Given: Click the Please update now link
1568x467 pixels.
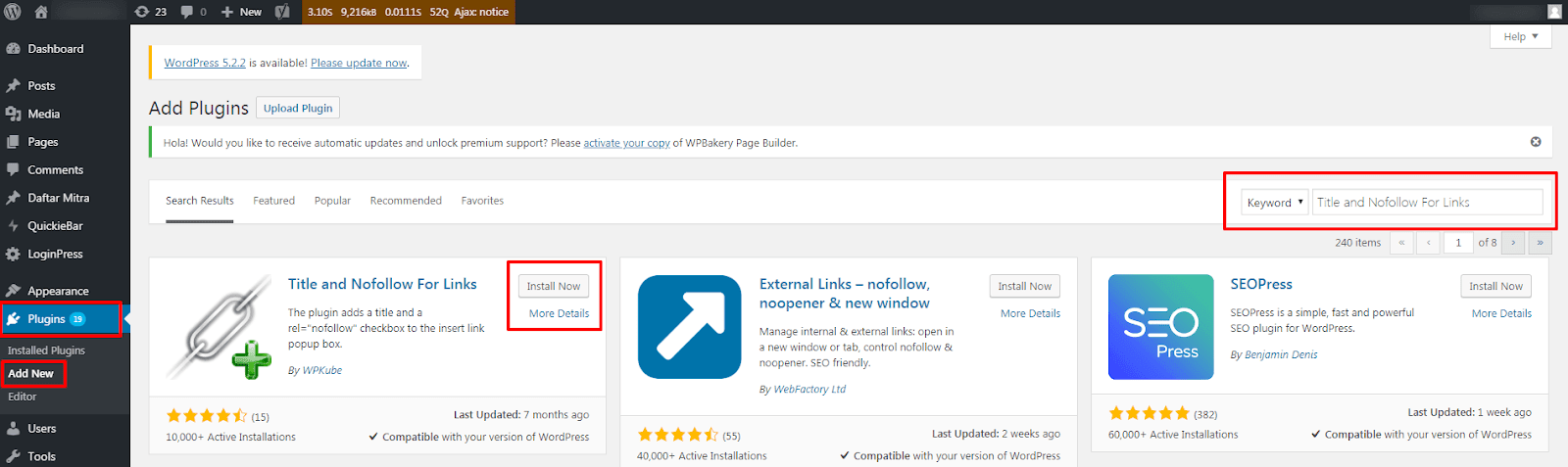Looking at the screenshot, I should tap(359, 63).
